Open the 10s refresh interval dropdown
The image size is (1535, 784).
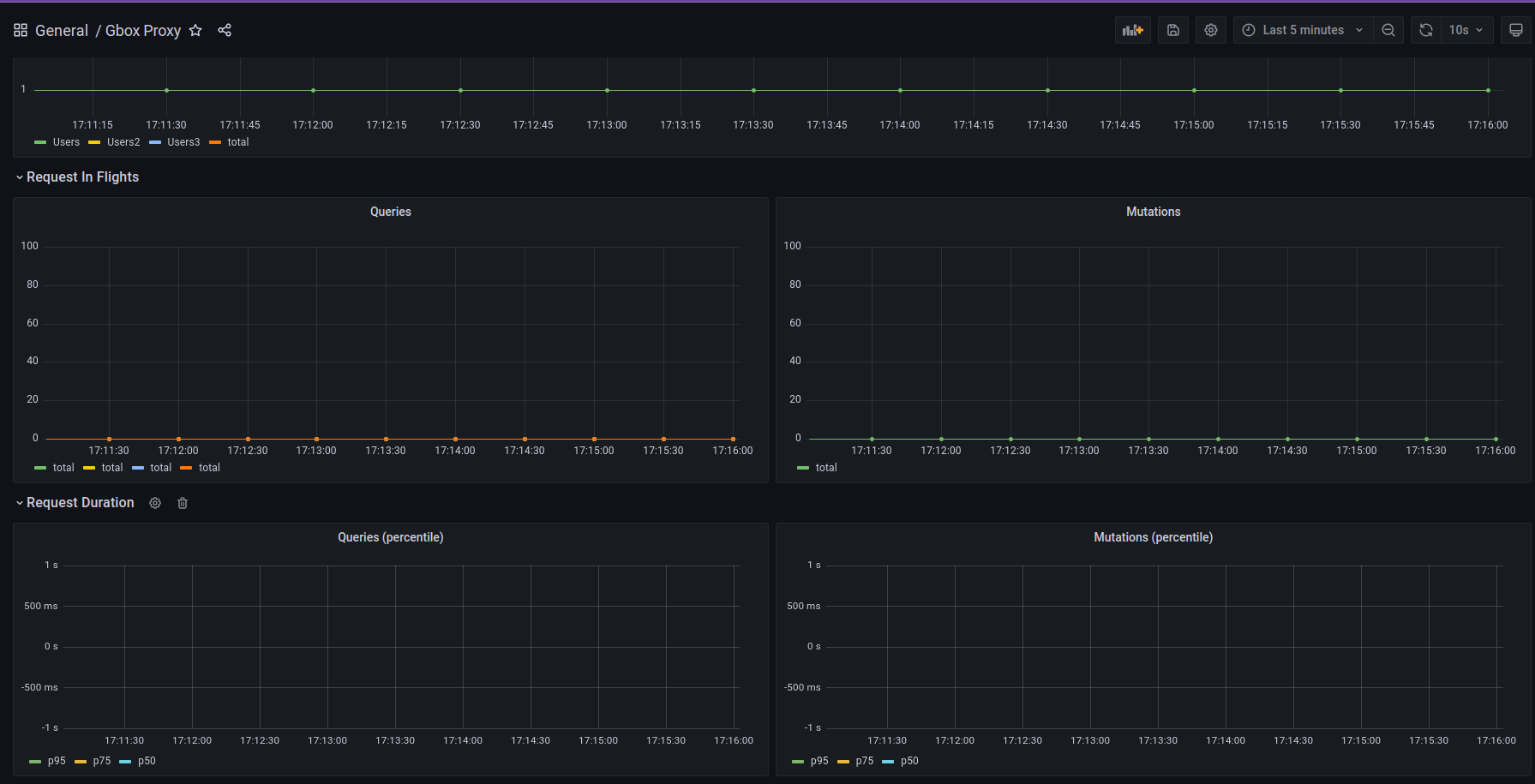[x=1466, y=30]
